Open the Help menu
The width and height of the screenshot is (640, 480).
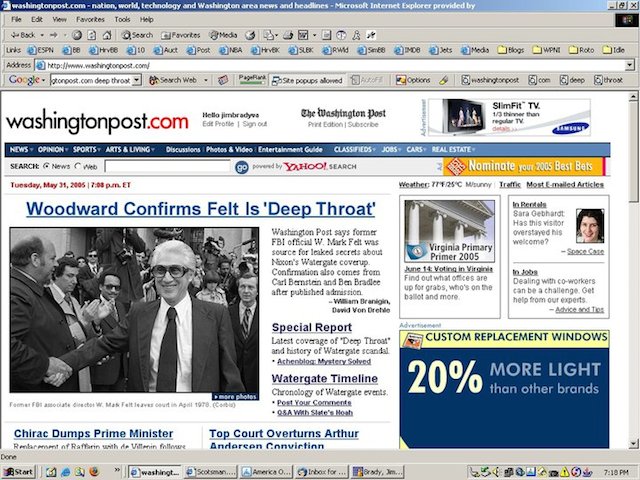(147, 19)
